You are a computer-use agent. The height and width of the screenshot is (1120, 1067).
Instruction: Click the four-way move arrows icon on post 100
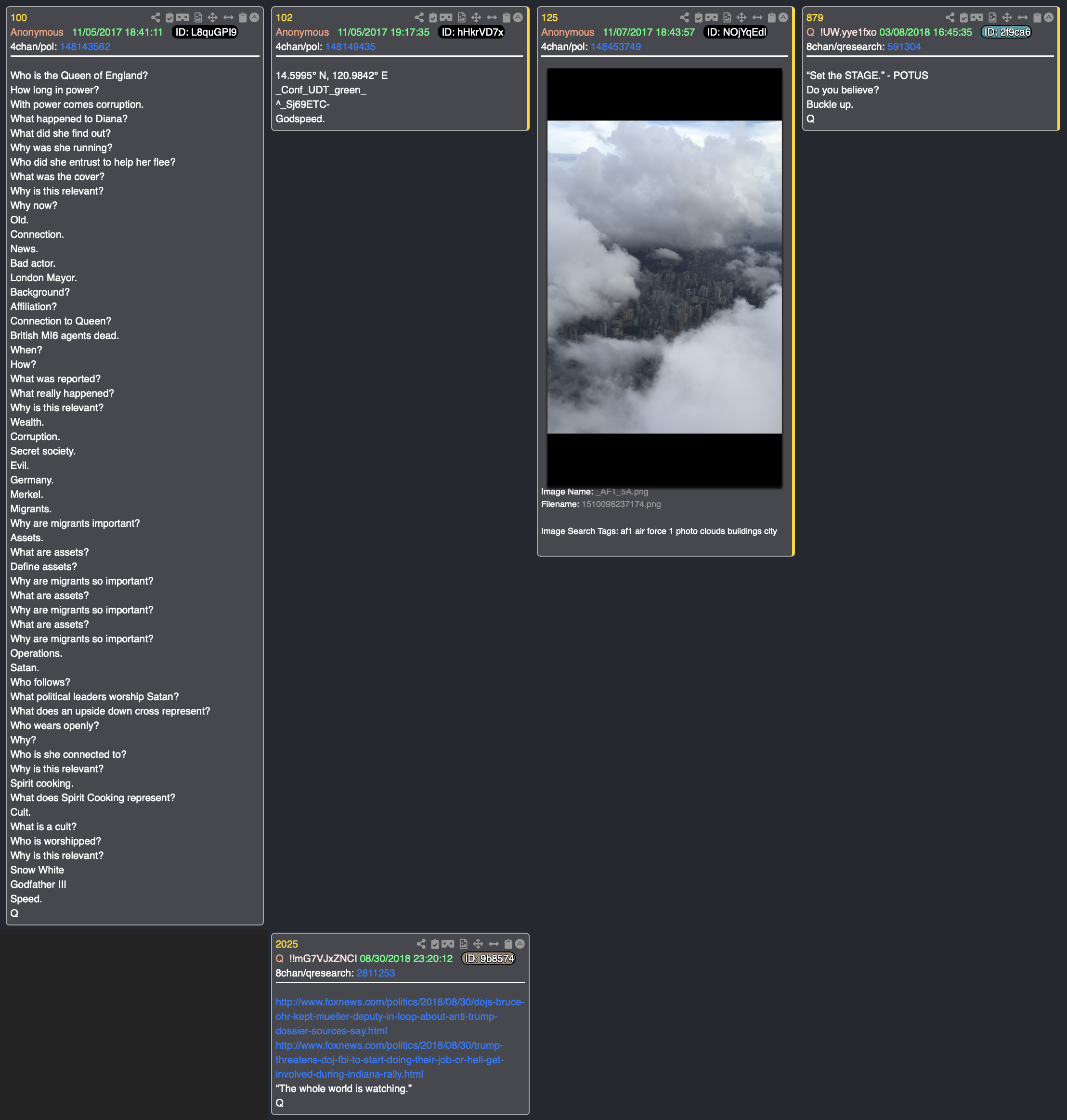coord(213,18)
